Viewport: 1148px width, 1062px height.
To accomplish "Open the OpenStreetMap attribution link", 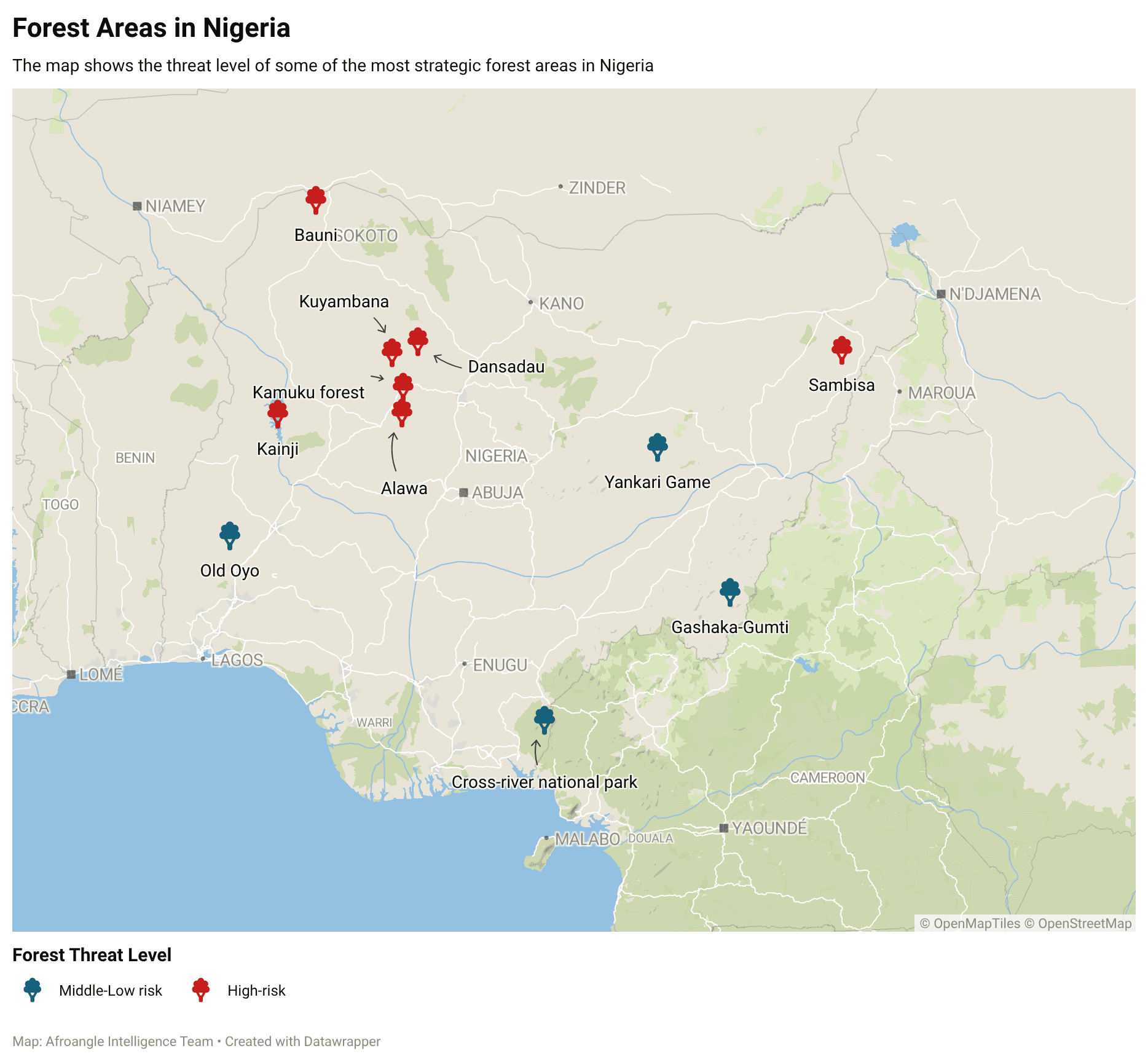I will pyautogui.click(x=1078, y=923).
